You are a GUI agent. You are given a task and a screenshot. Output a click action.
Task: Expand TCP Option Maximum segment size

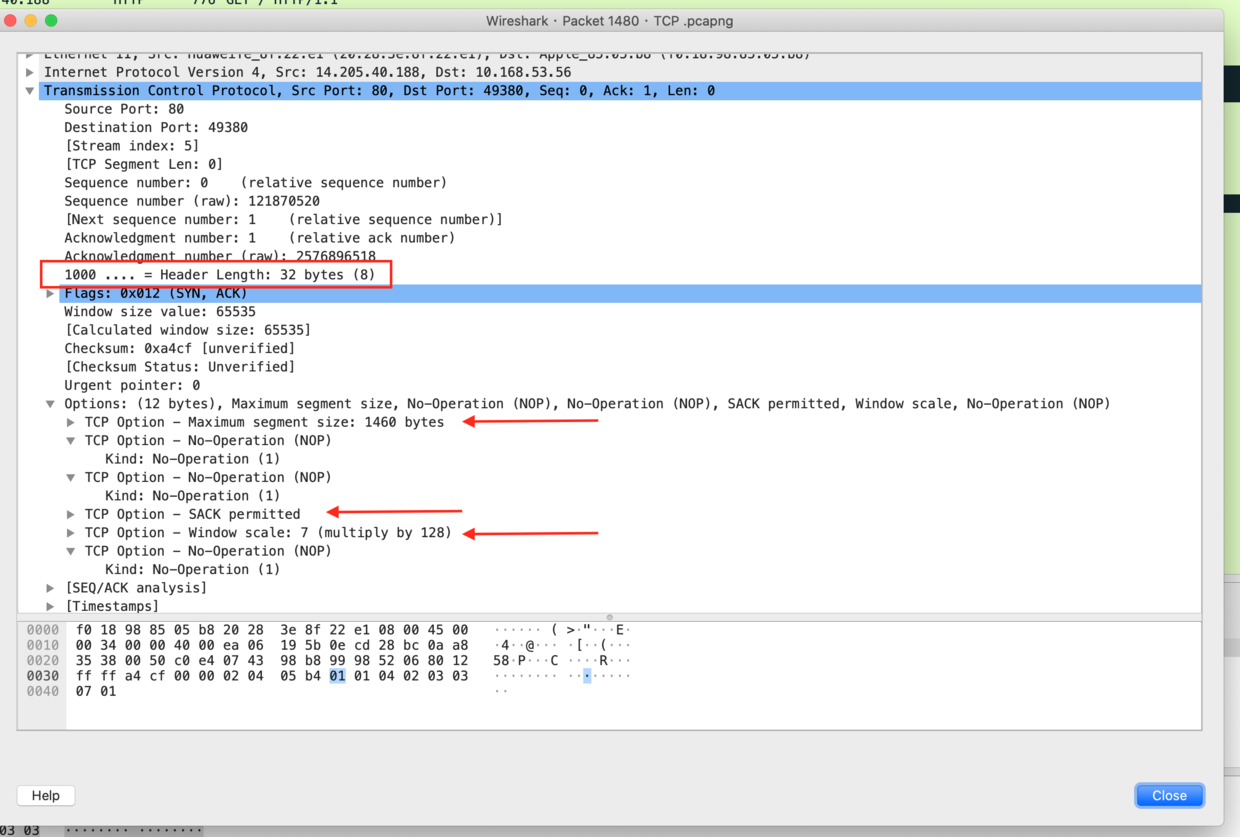click(x=71, y=422)
